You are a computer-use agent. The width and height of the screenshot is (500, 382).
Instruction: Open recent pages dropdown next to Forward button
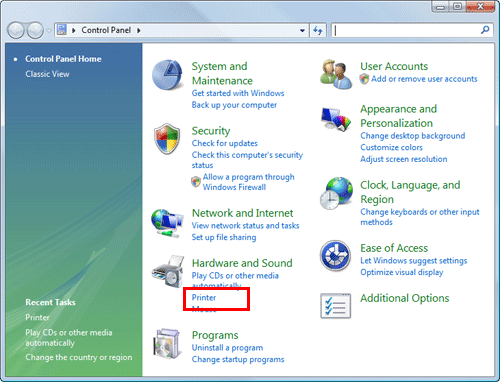(49, 31)
